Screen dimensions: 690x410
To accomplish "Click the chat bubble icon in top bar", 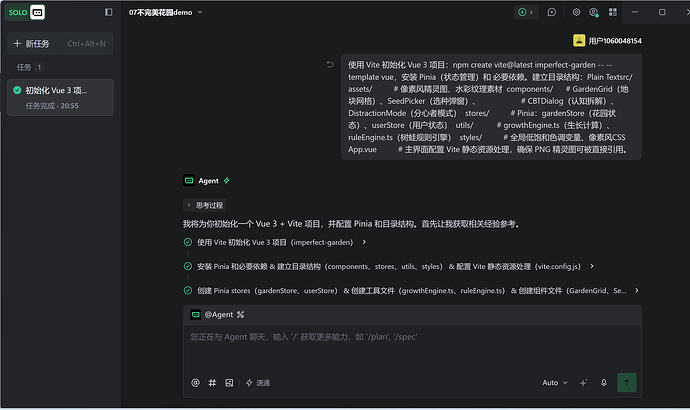I will [x=551, y=12].
